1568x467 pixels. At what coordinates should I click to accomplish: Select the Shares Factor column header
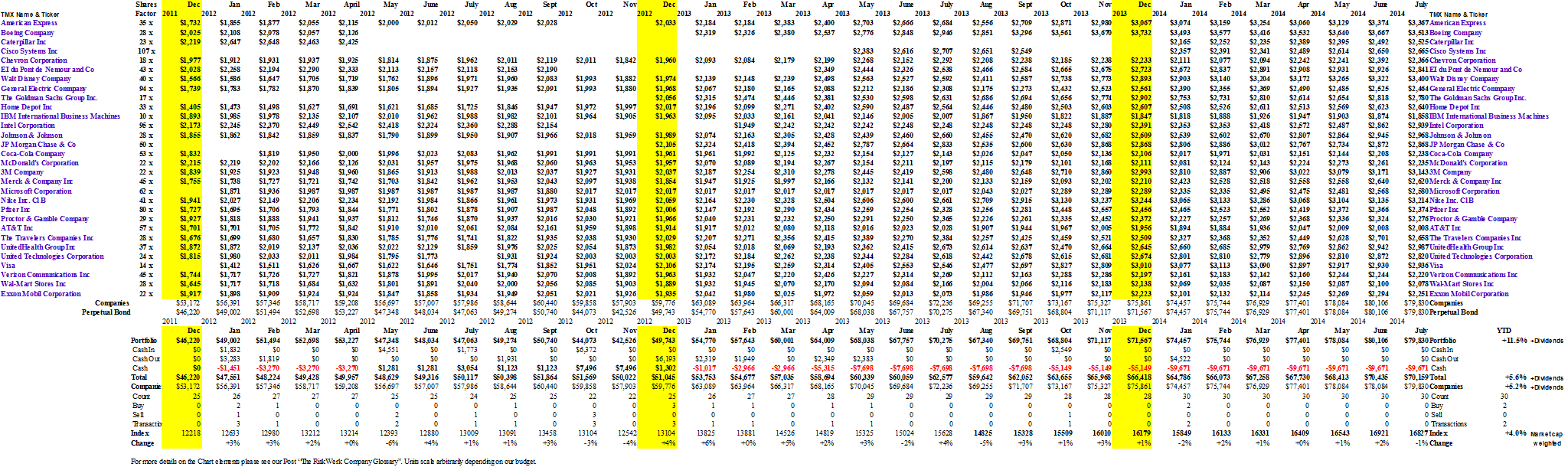(145, 9)
